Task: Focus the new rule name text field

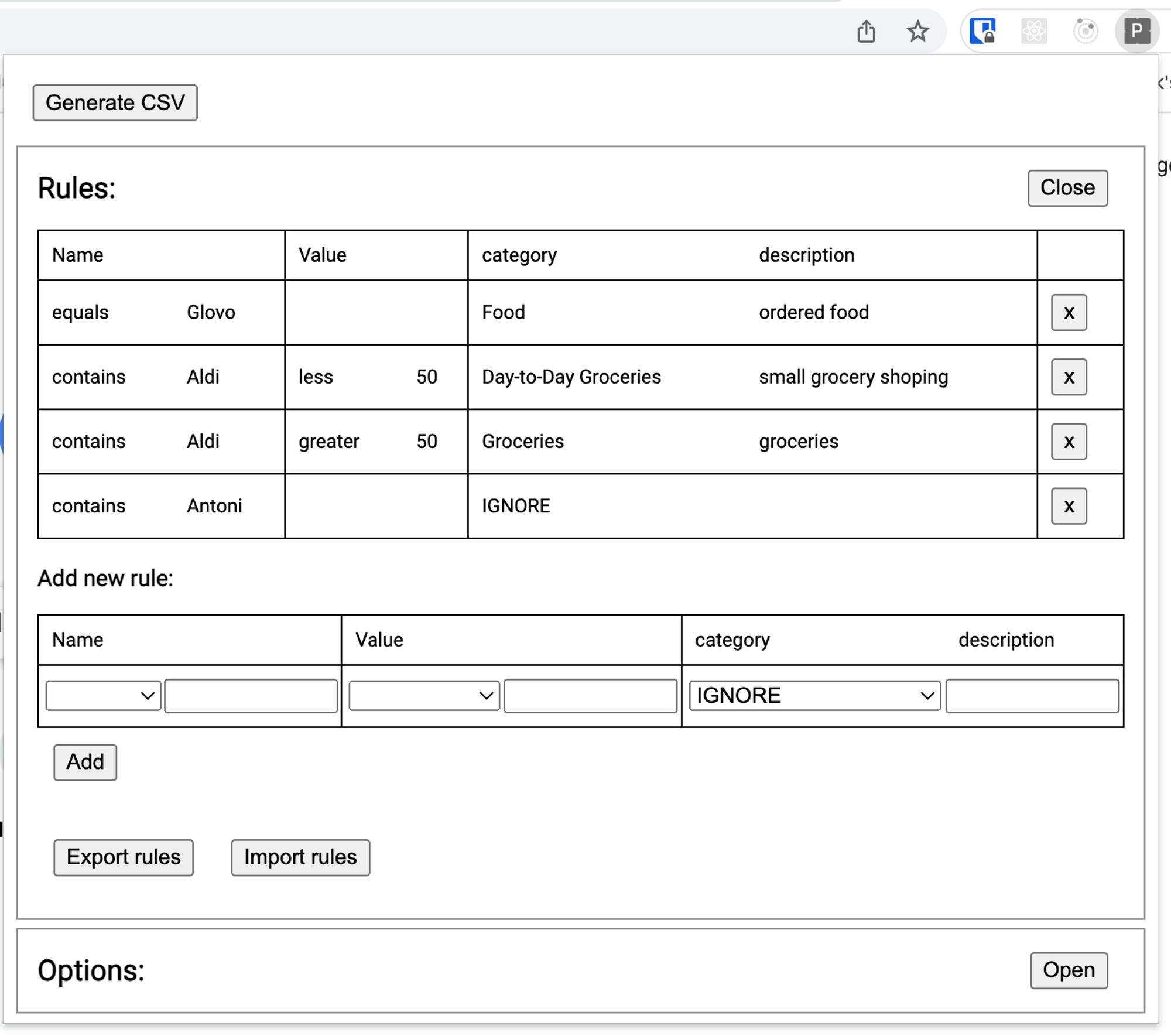Action: tap(251, 696)
